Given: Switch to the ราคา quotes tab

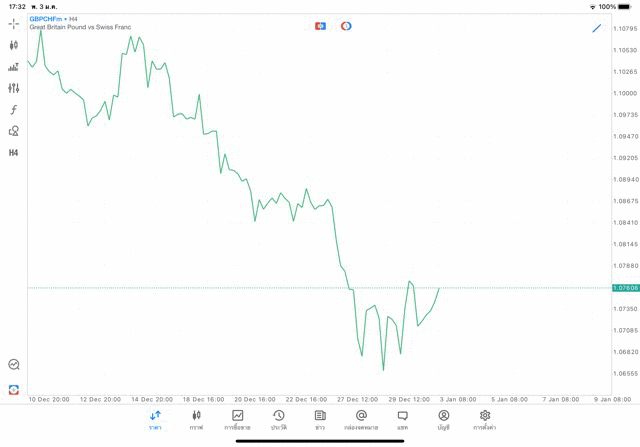Looking at the screenshot, I should coord(155,420).
